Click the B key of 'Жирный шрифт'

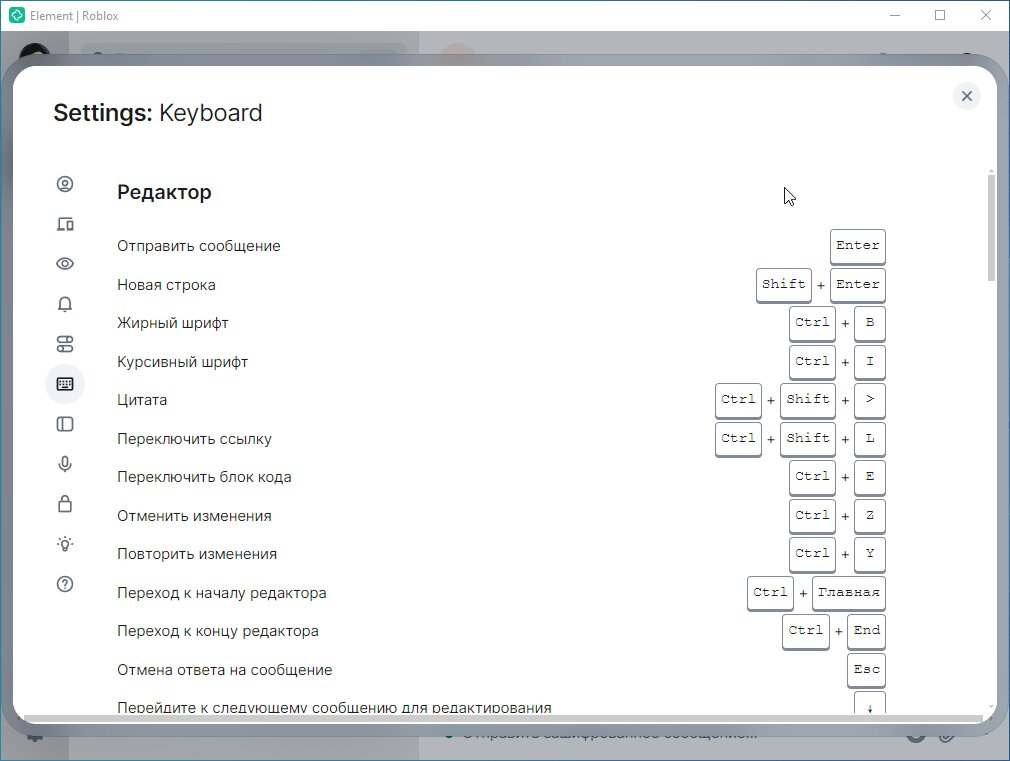(870, 323)
